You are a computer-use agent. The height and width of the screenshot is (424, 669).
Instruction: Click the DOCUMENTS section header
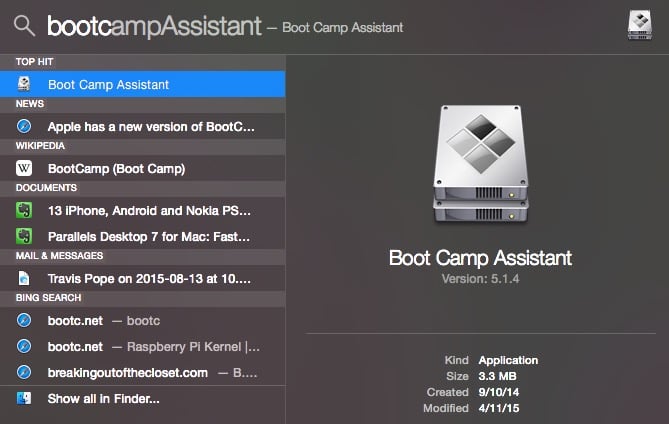pyautogui.click(x=46, y=188)
